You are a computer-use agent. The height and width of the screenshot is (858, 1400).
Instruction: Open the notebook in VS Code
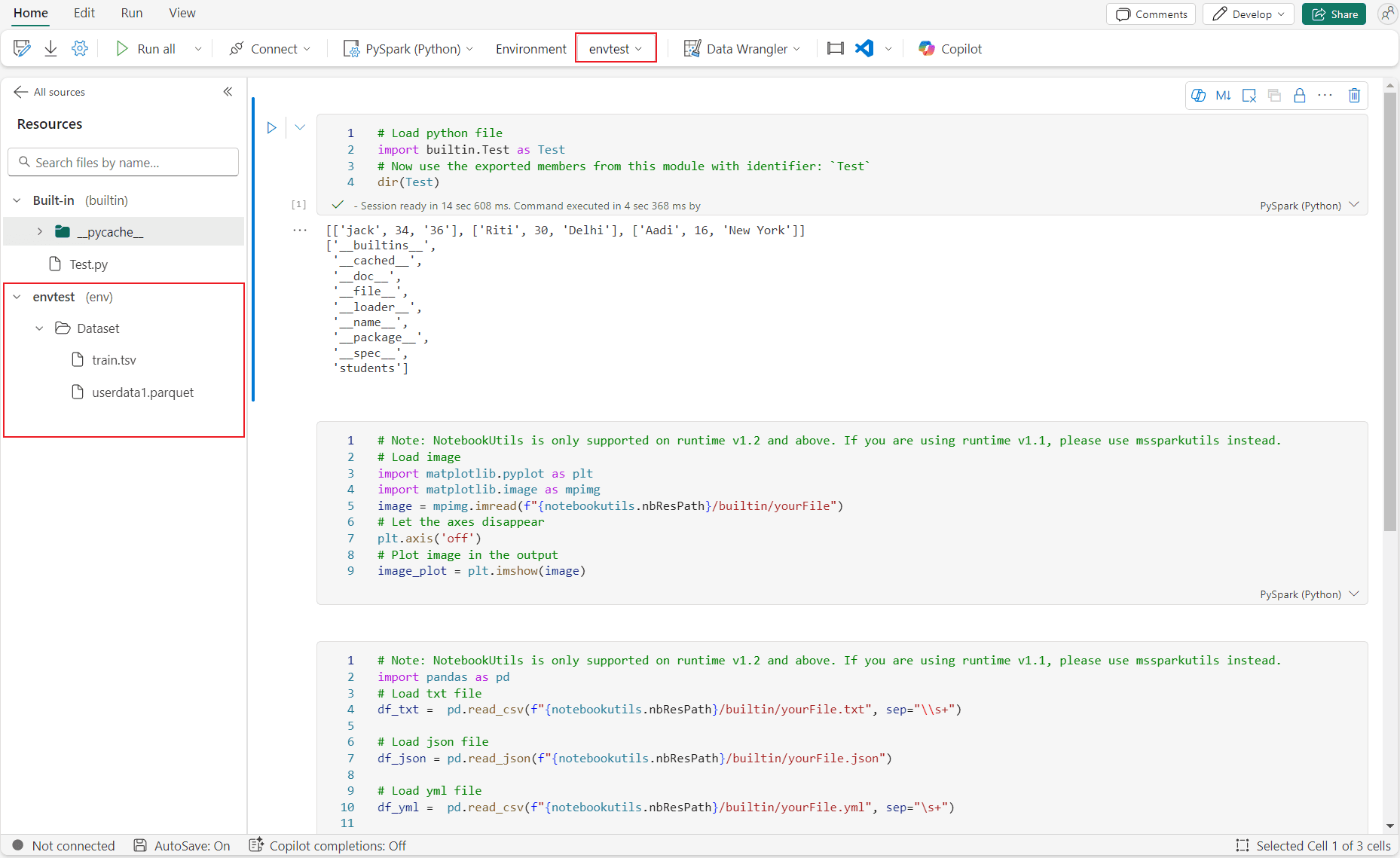point(864,48)
